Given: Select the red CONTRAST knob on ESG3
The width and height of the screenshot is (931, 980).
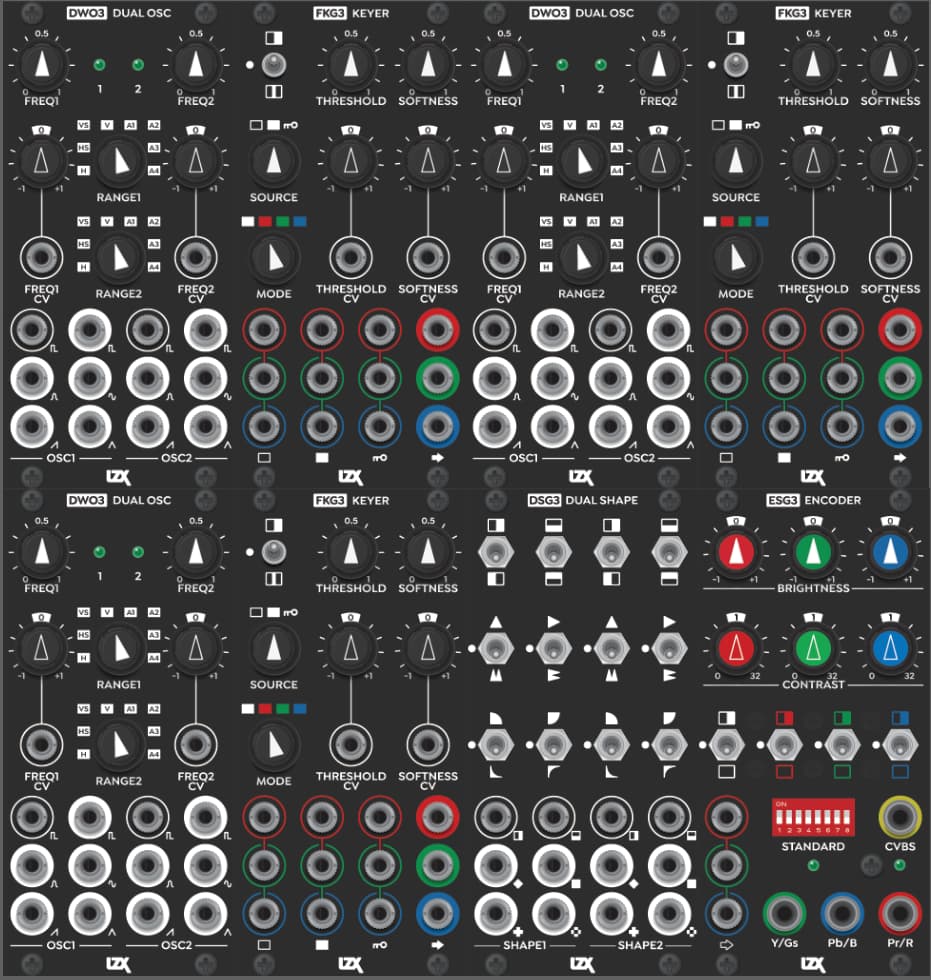Looking at the screenshot, I should [736, 648].
